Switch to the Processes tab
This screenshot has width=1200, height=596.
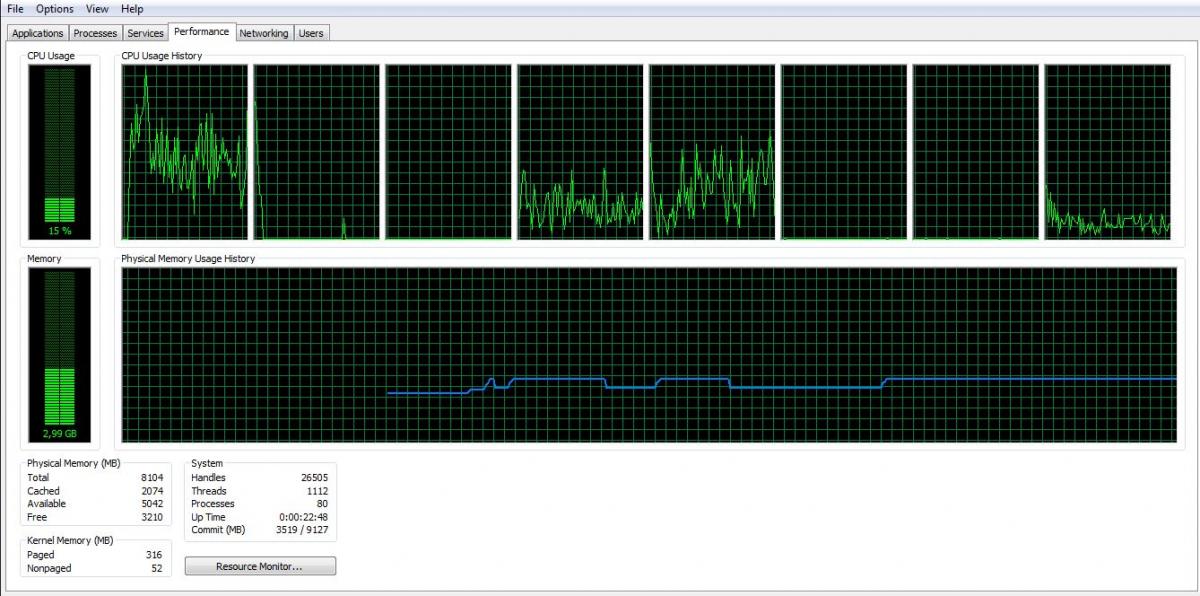(x=95, y=33)
